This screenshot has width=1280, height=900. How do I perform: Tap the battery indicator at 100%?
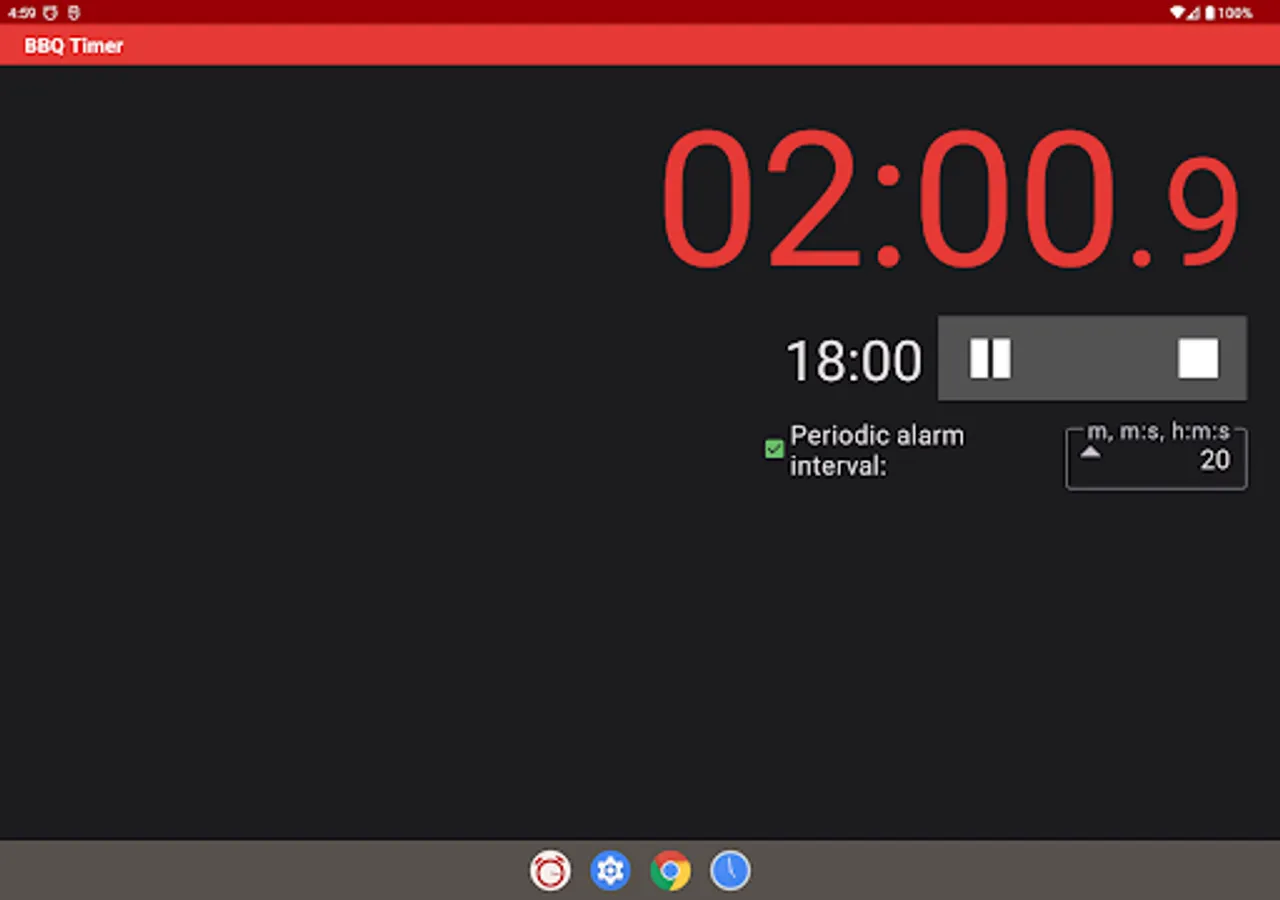pos(1228,13)
